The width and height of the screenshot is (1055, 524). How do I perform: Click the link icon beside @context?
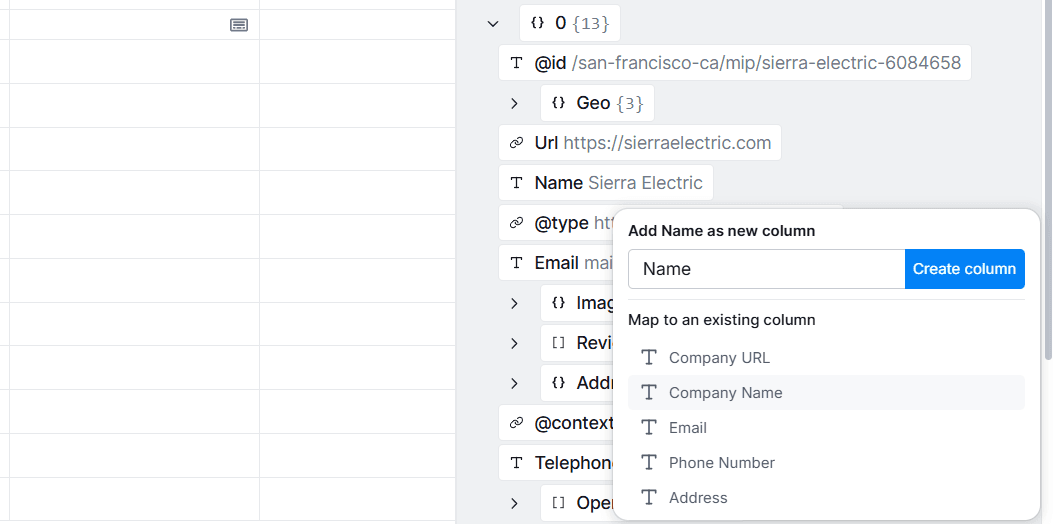[516, 422]
